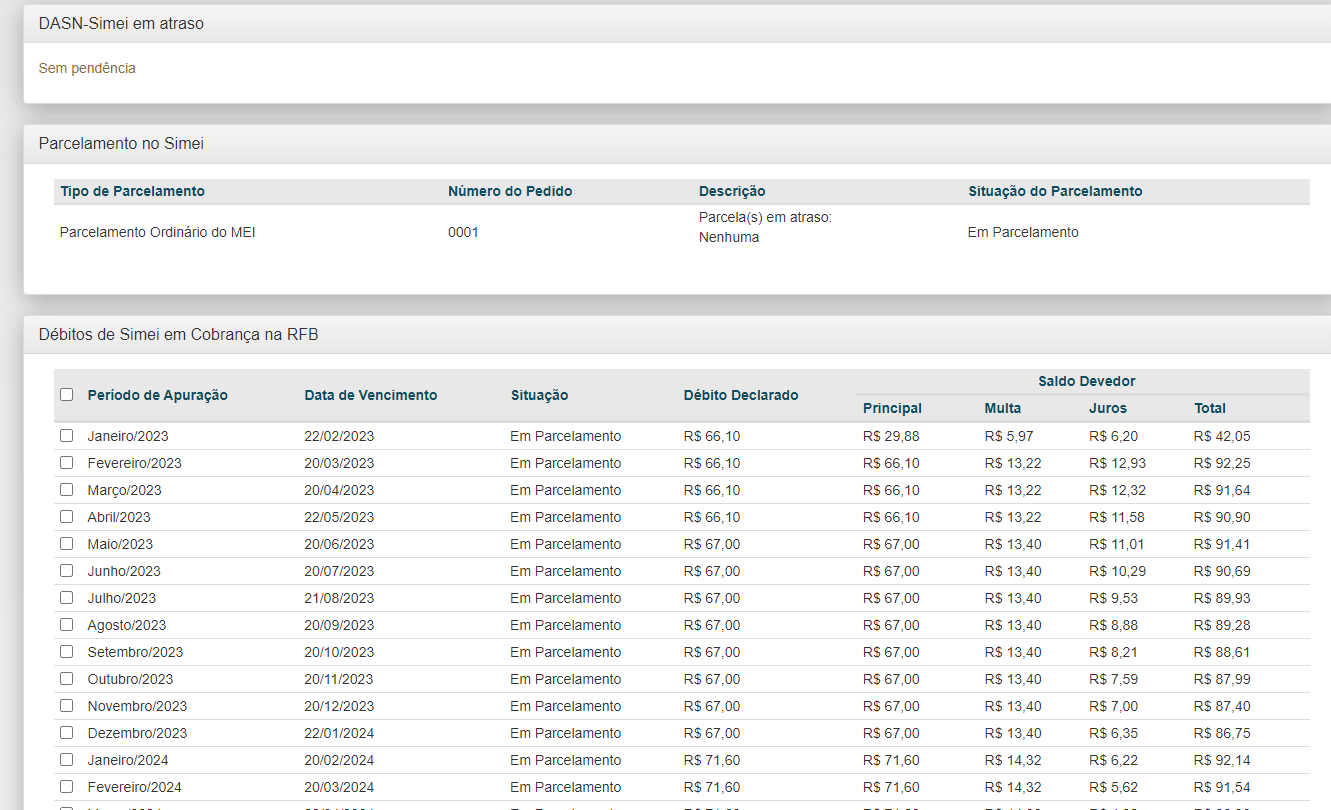Select the Fevereiro/2023 row checkbox

tap(66, 463)
